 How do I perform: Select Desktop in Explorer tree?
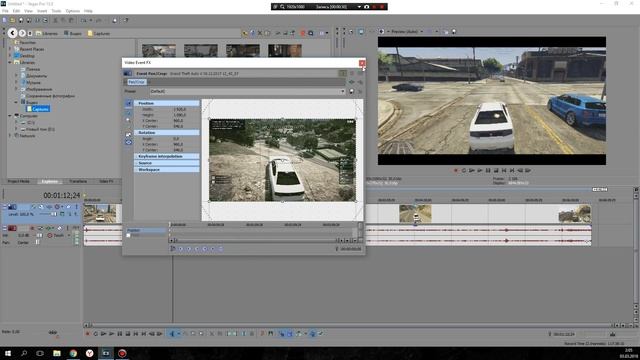click(27, 56)
